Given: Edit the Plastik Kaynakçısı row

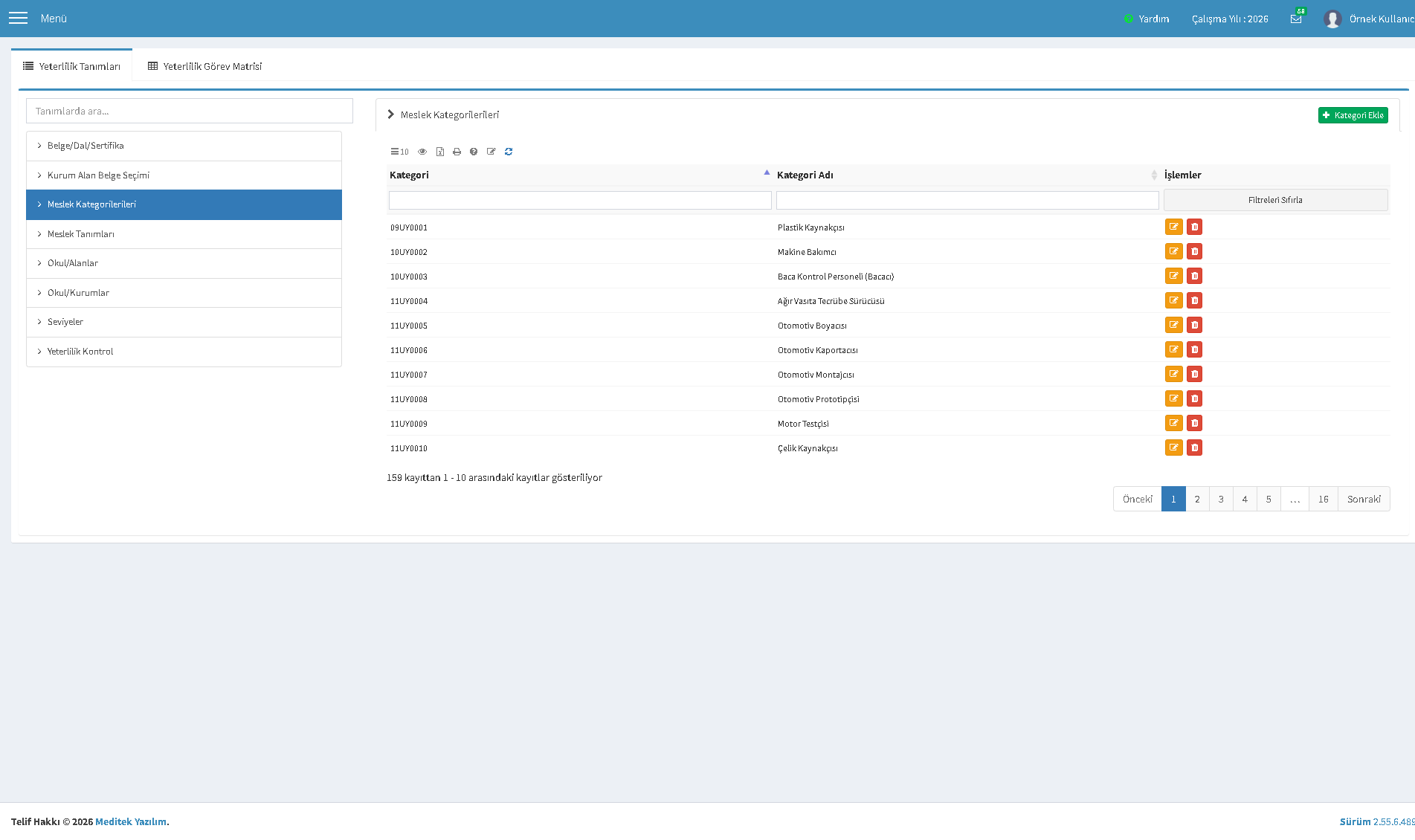Looking at the screenshot, I should (x=1174, y=227).
